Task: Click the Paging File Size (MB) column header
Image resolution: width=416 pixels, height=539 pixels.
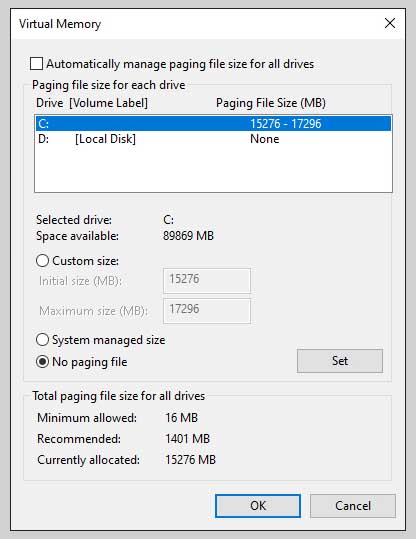Action: (271, 103)
